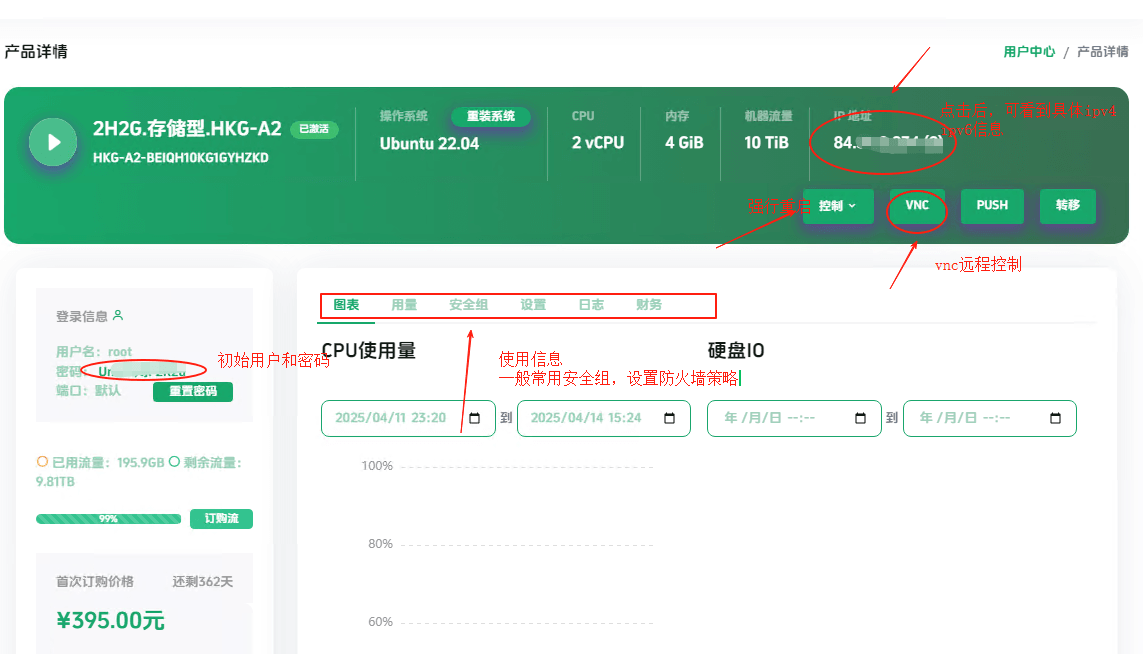
Task: Go to 用户中心 breadcrumb link
Action: coord(1029,52)
